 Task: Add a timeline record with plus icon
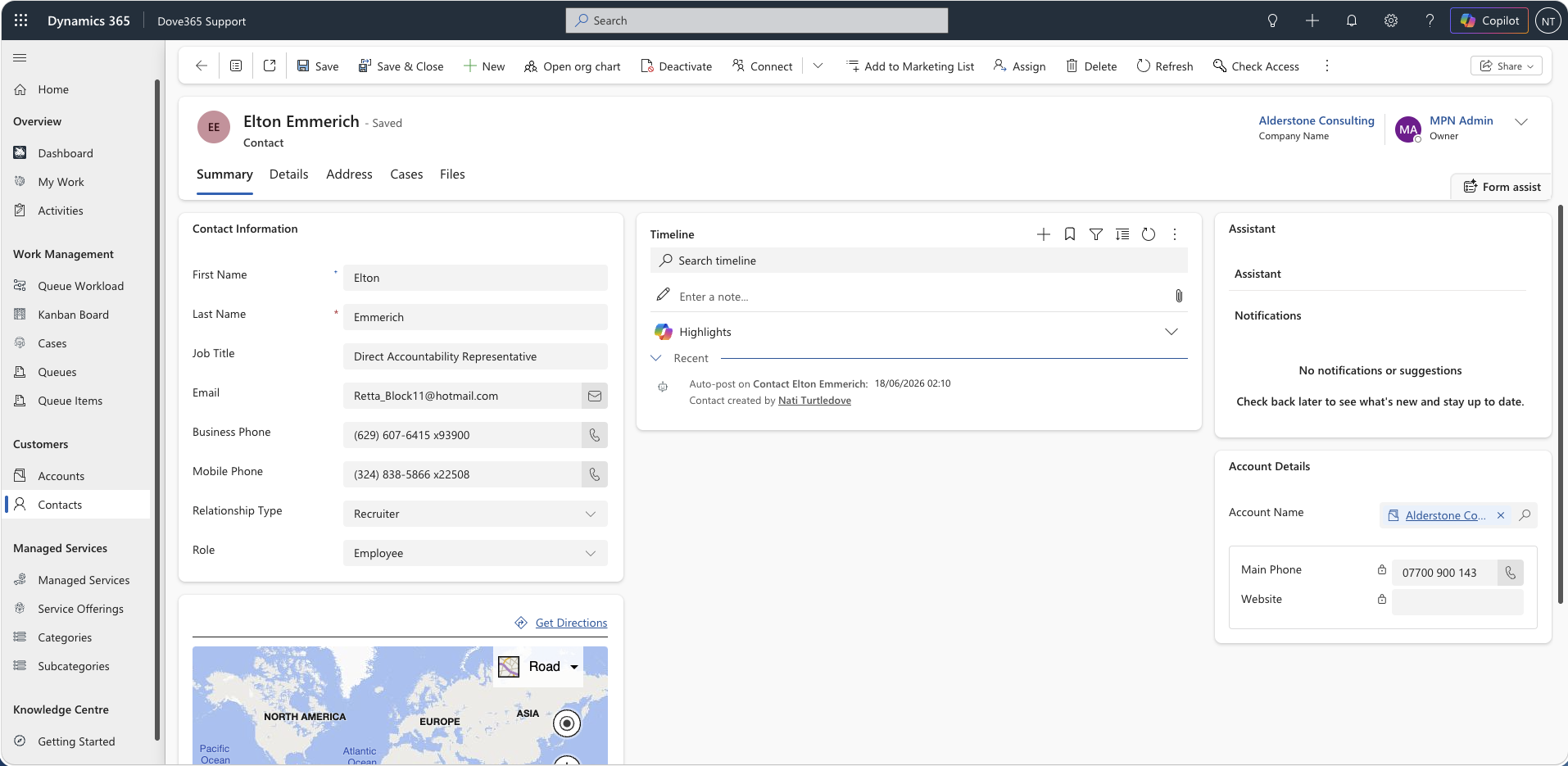pyautogui.click(x=1044, y=234)
